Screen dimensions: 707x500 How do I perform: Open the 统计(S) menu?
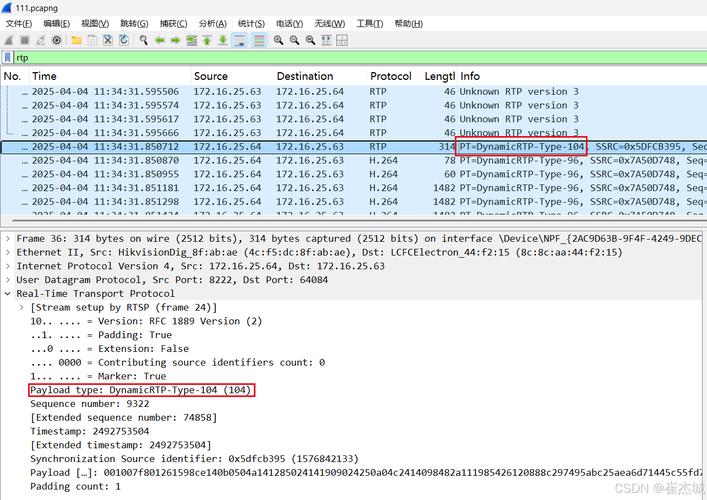click(251, 23)
